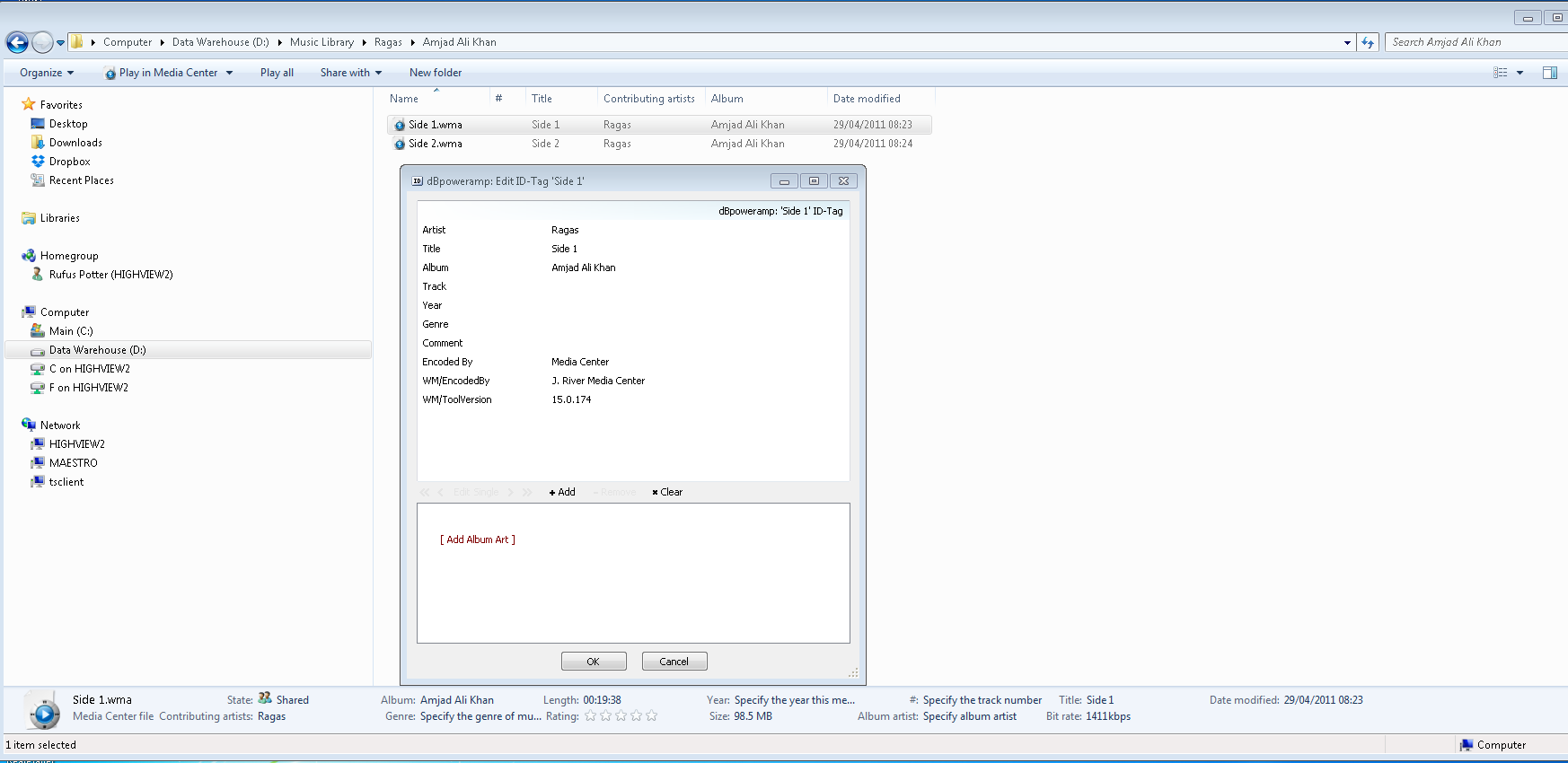
Task: Set rating to five stars
Action: [x=652, y=716]
